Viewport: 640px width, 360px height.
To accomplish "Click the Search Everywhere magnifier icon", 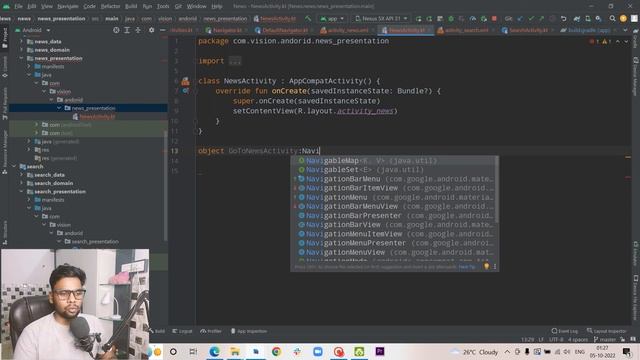I will coord(612,19).
